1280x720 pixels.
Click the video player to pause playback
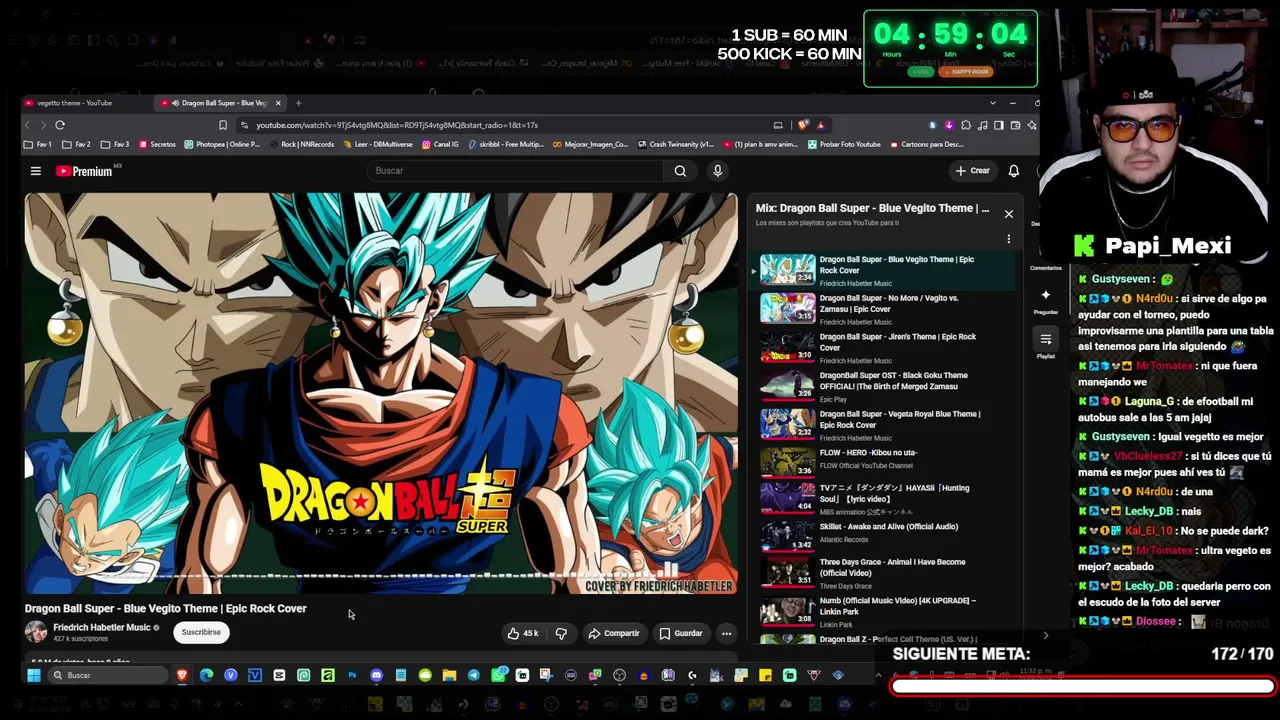[381, 393]
